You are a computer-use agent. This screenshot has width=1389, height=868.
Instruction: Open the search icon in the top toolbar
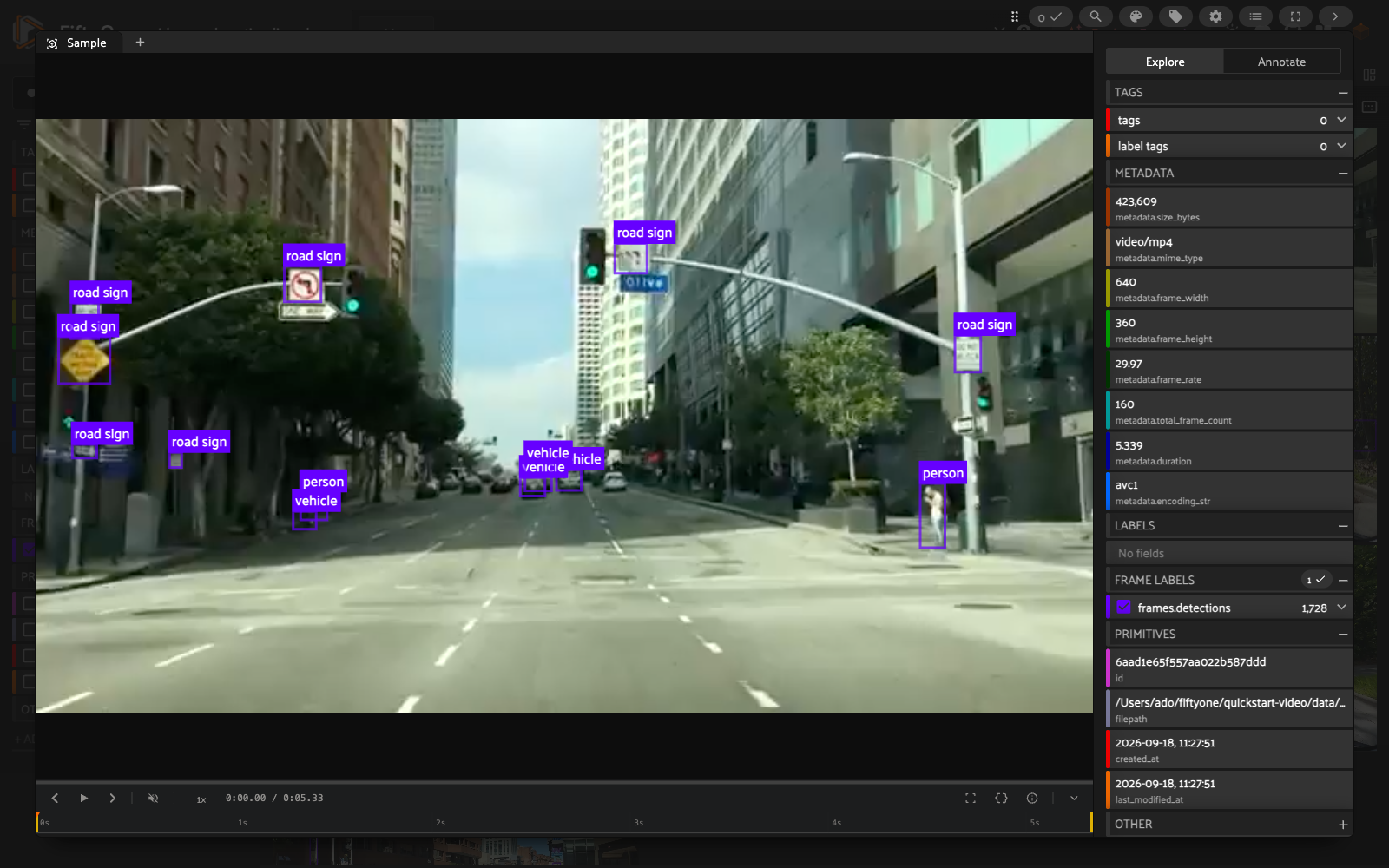(1096, 16)
